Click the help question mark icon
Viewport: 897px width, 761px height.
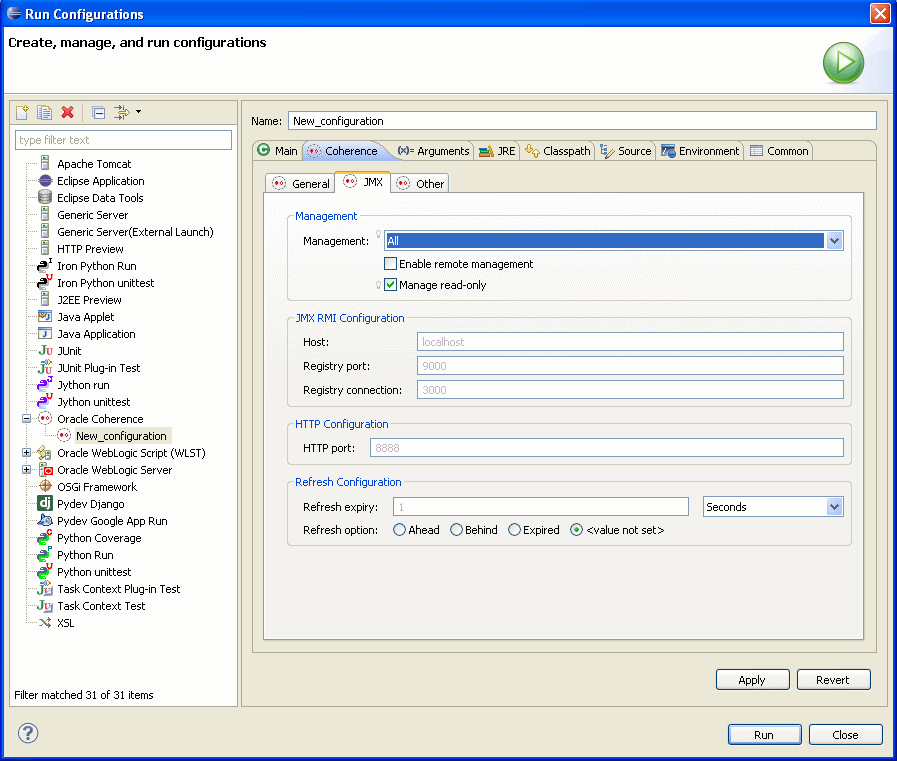click(27, 734)
